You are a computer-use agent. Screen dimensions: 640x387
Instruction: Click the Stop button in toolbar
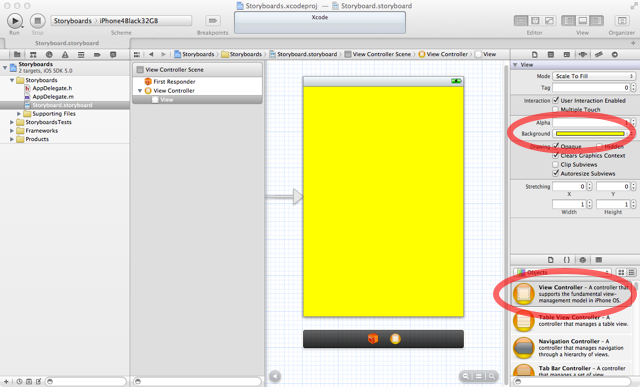(38, 20)
